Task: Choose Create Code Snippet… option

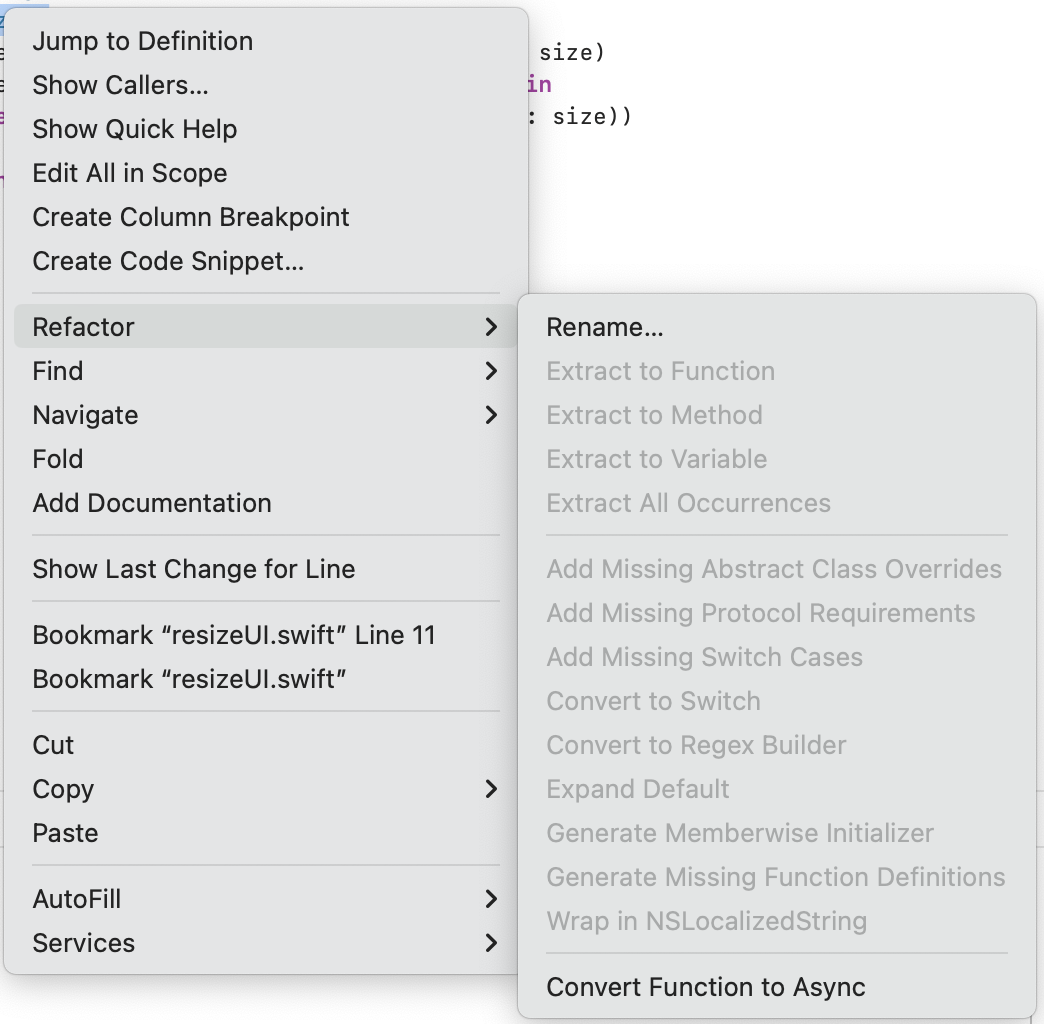Action: click(x=167, y=261)
